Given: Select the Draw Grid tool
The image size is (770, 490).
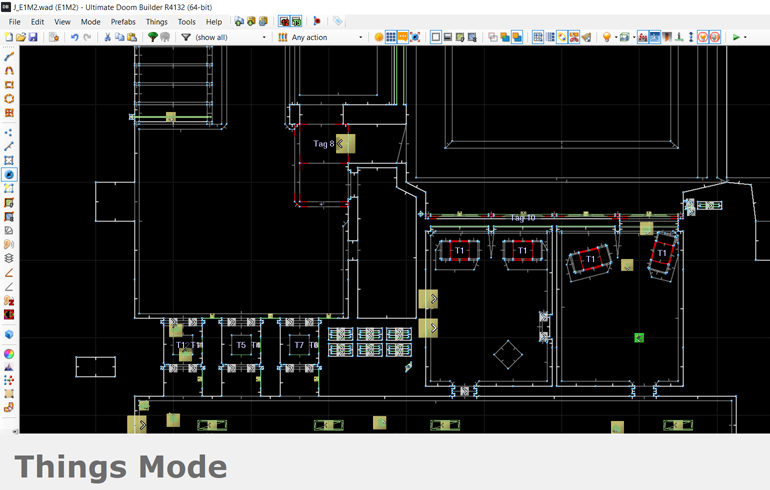Looking at the screenshot, I should tap(9, 113).
